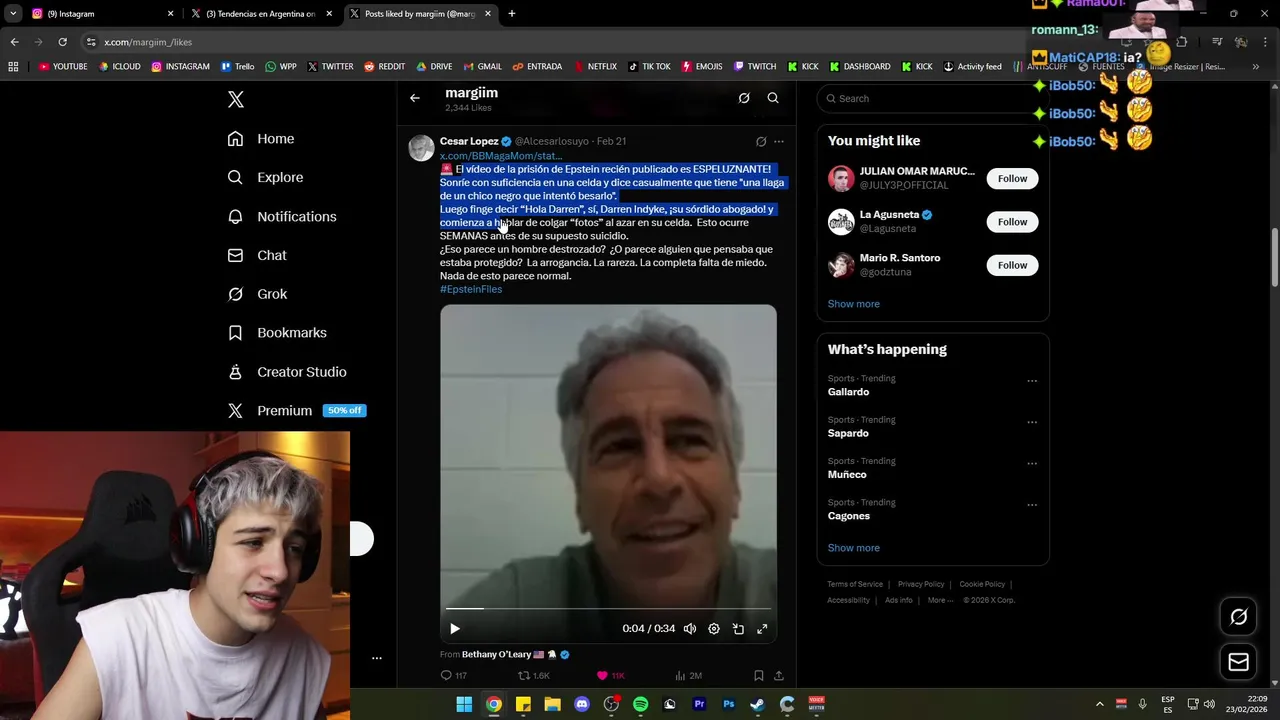Follow JULIAN OMAR MARUC...

coord(1012,179)
